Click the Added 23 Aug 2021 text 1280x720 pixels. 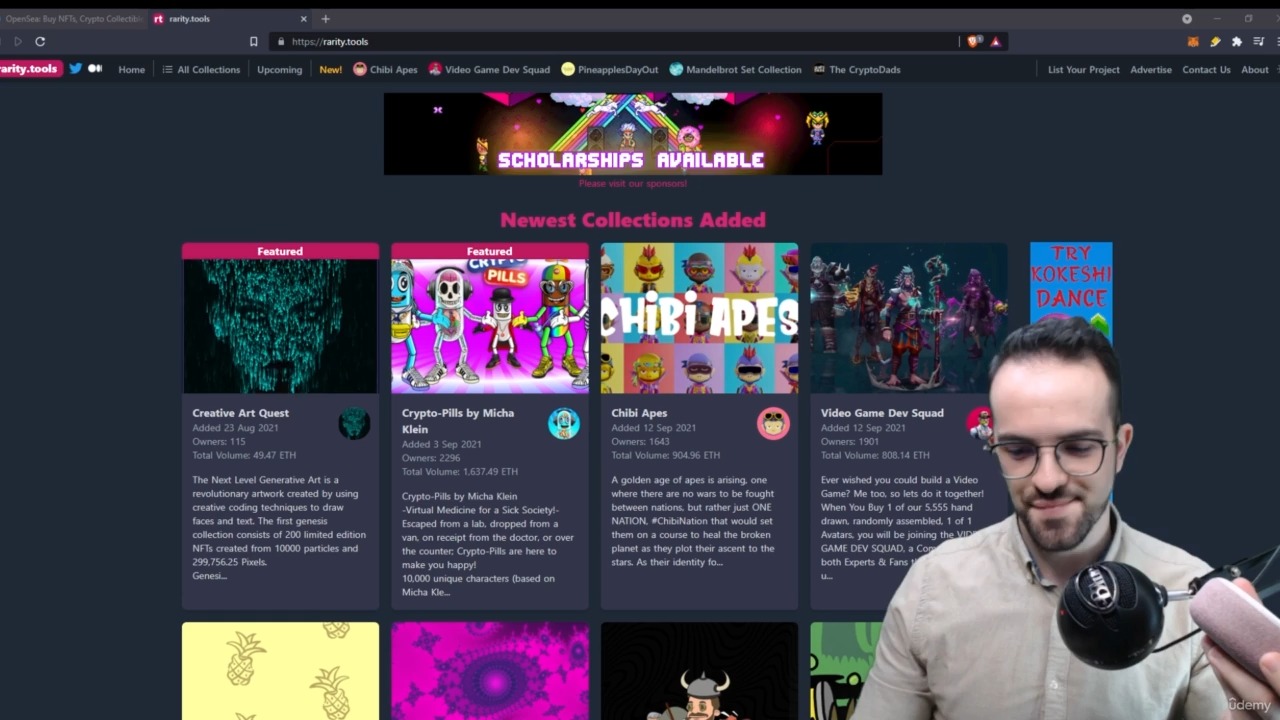tap(235, 428)
